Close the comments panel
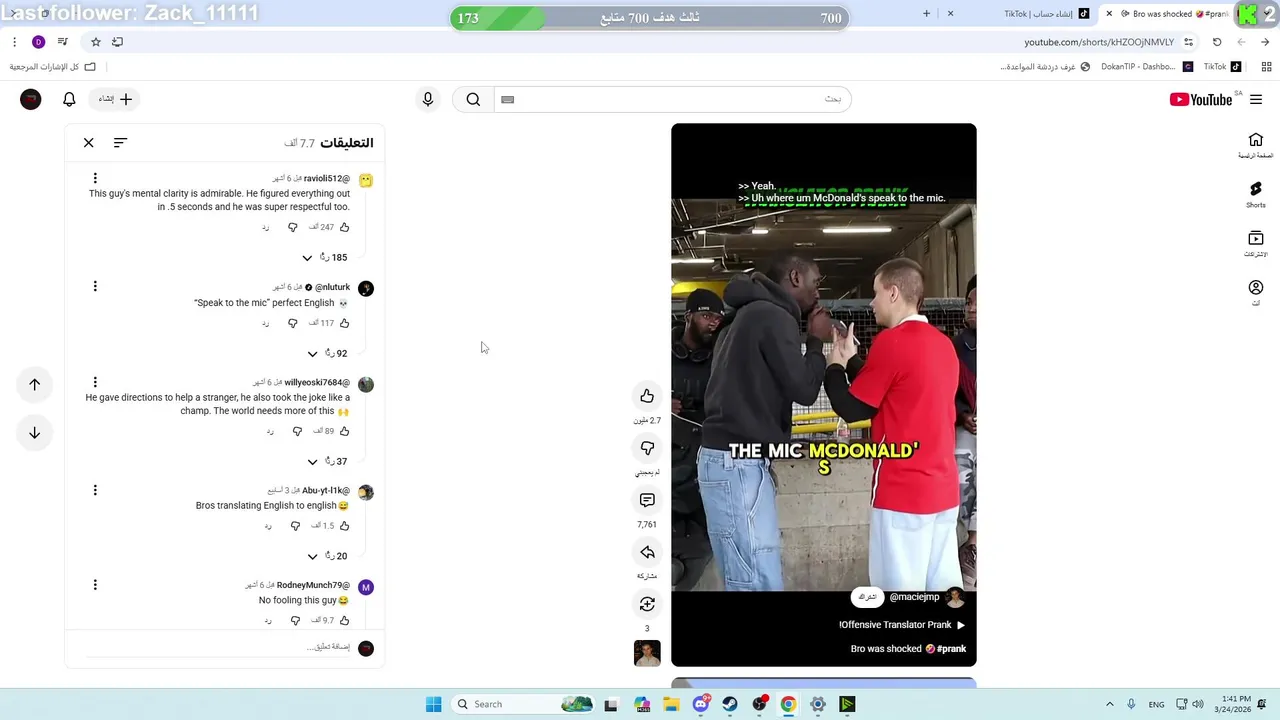This screenshot has width=1280, height=720. point(89,143)
